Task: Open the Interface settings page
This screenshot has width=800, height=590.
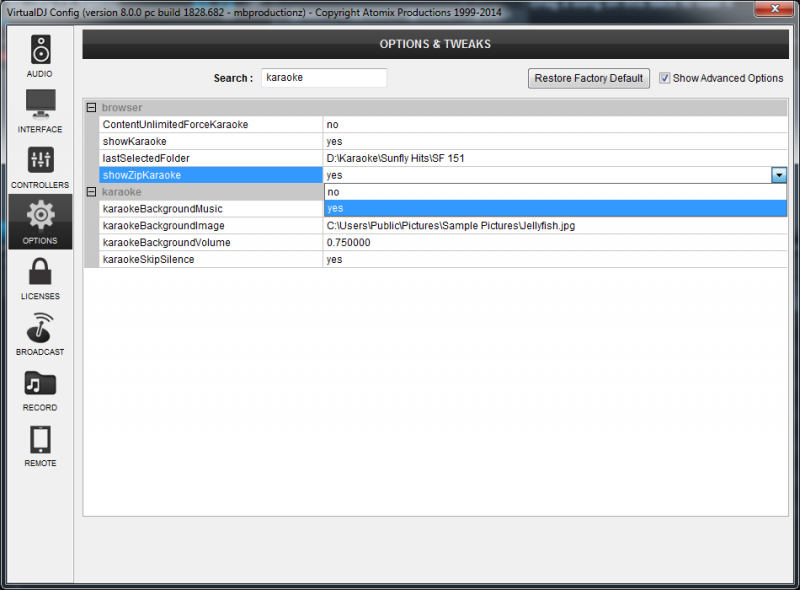Action: click(x=40, y=111)
